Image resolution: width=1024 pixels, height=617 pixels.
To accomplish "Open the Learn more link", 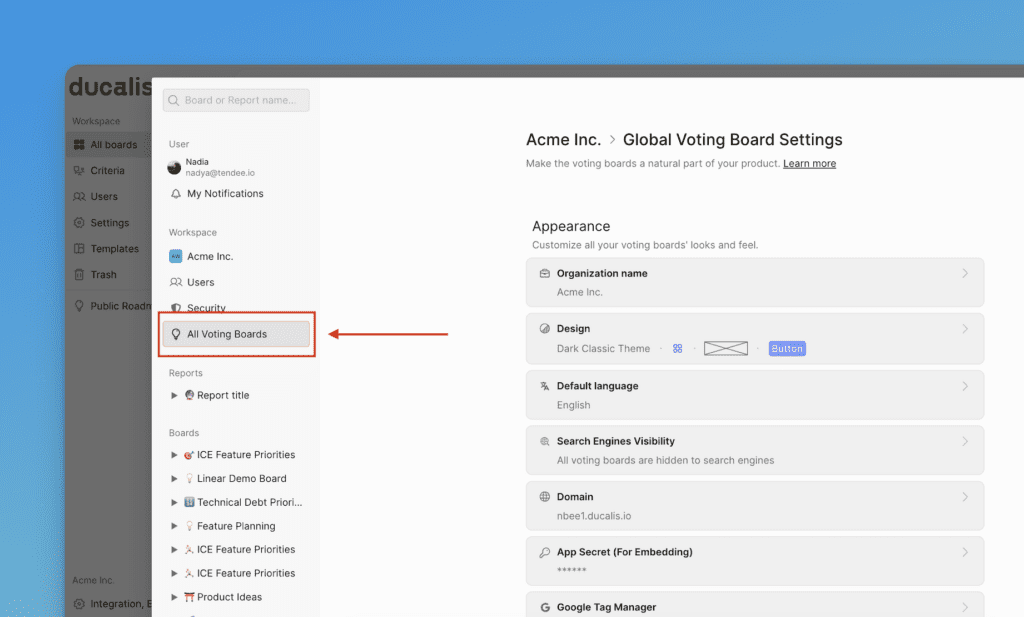I will click(x=809, y=164).
